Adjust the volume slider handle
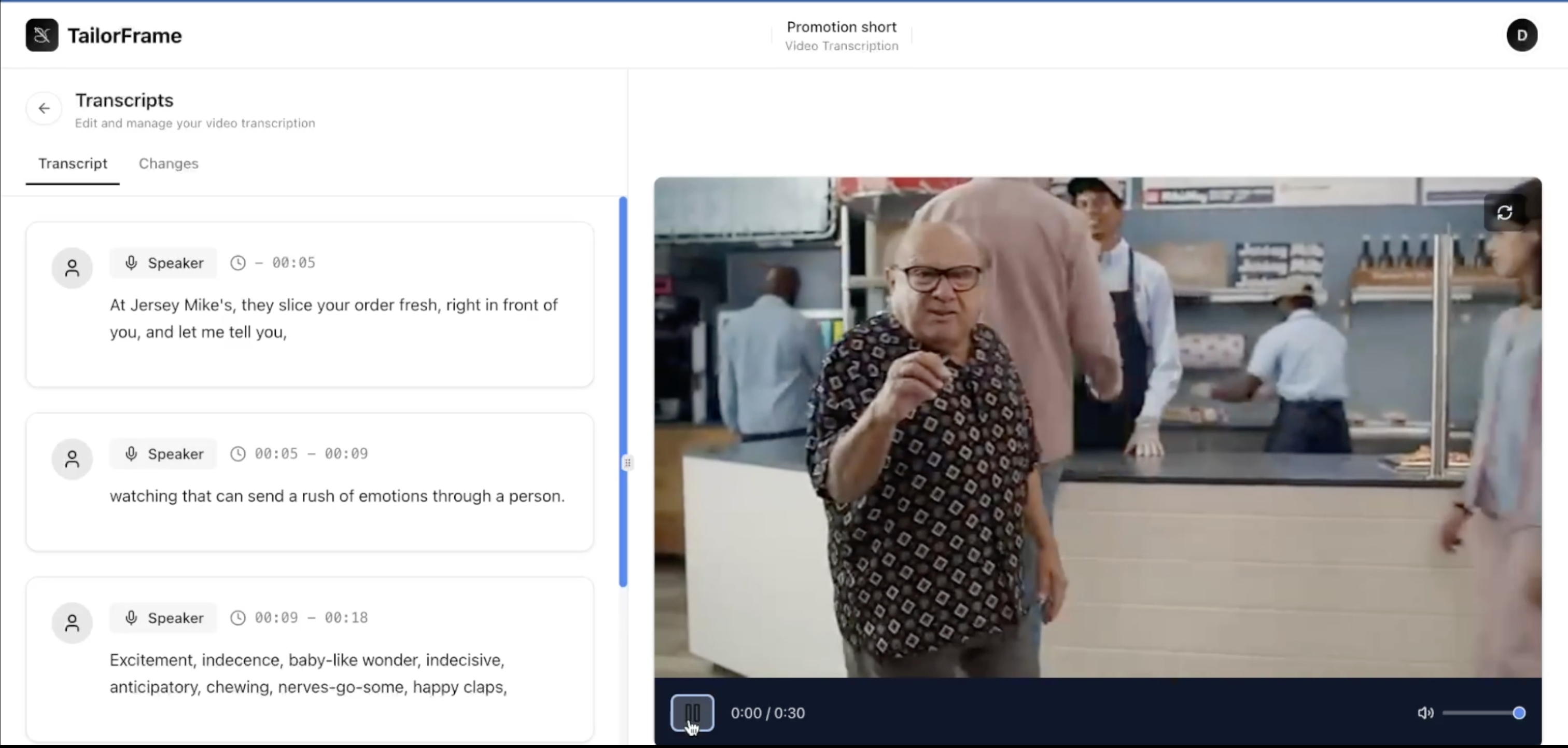 tap(1519, 713)
